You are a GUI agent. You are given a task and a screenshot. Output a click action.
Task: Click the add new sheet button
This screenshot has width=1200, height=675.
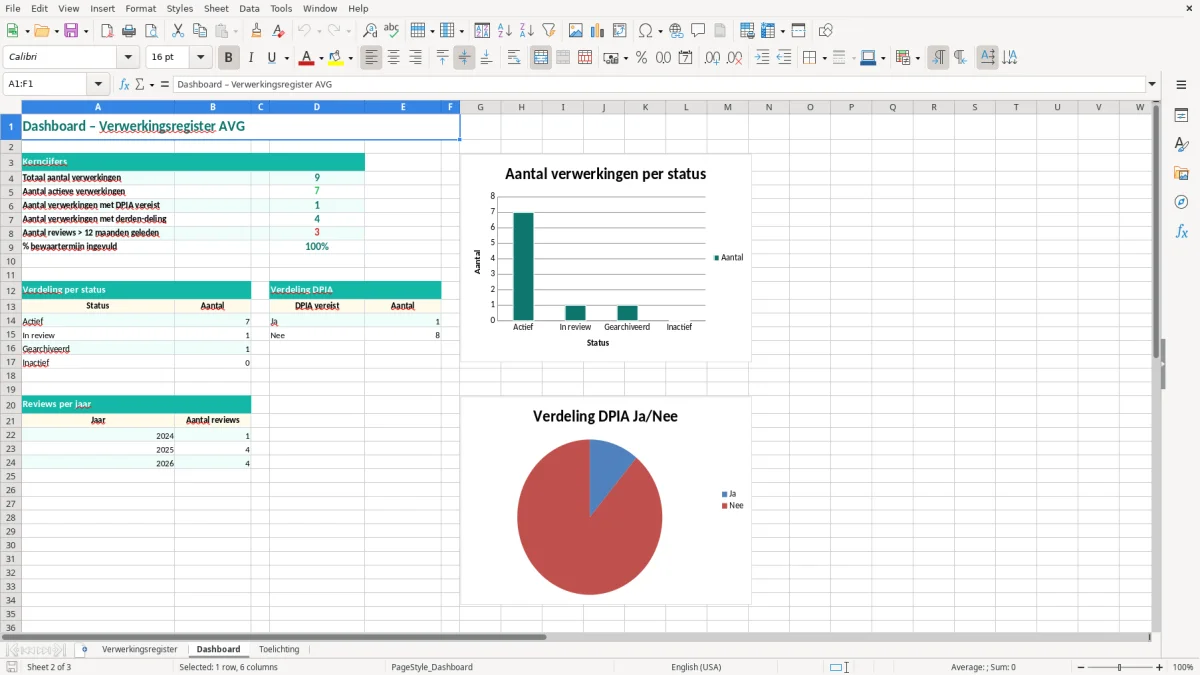pyautogui.click(x=84, y=649)
